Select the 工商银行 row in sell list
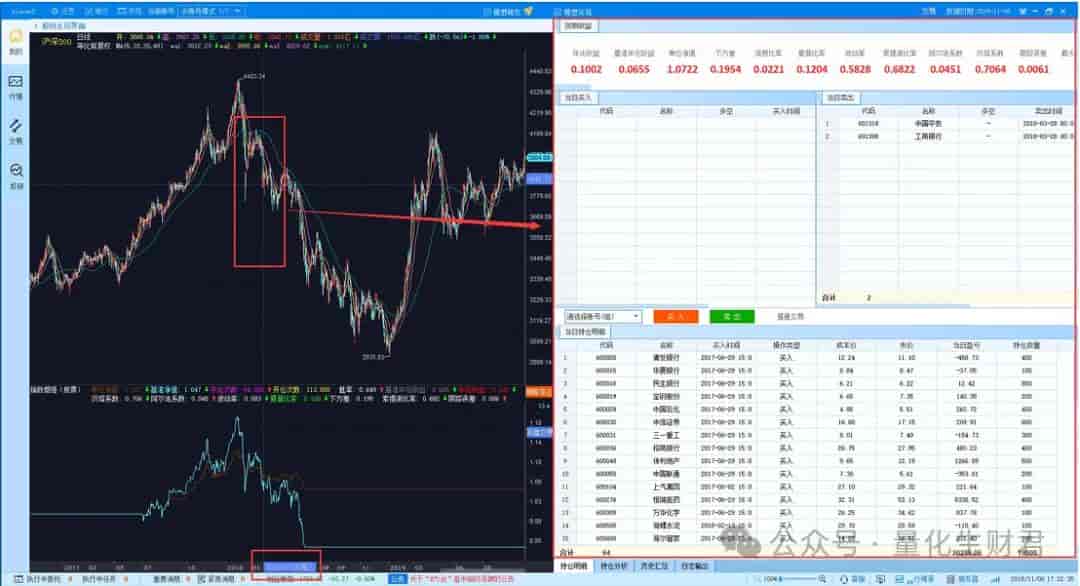The width and height of the screenshot is (1080, 586). (948, 136)
